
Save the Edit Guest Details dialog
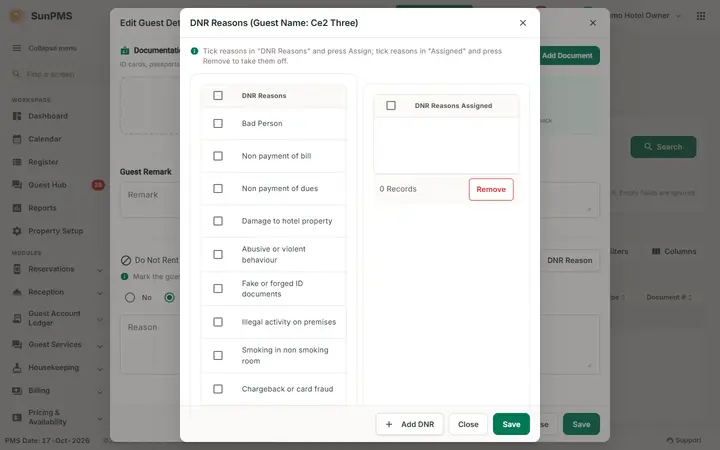coord(581,424)
